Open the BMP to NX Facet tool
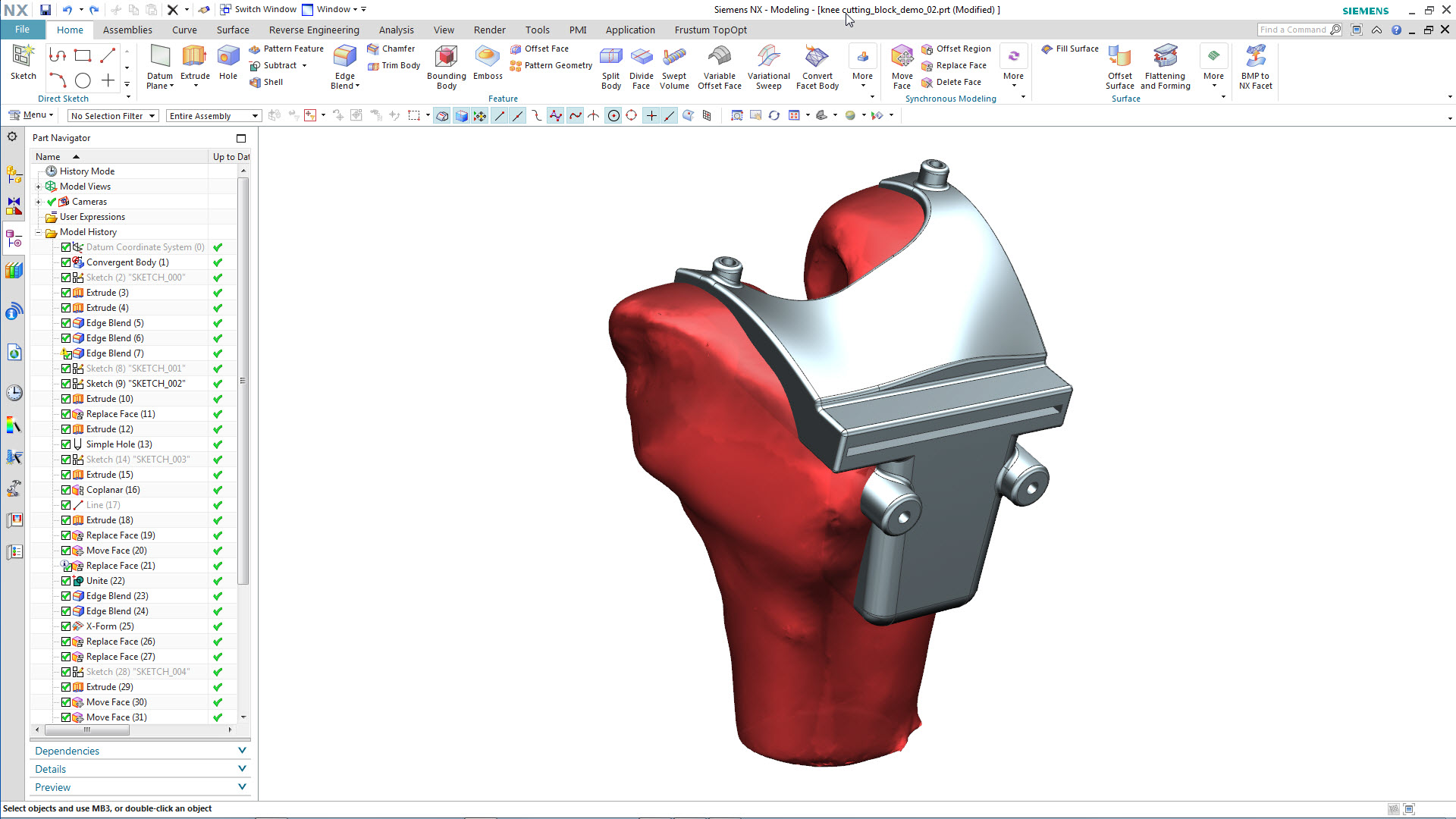 1255,58
